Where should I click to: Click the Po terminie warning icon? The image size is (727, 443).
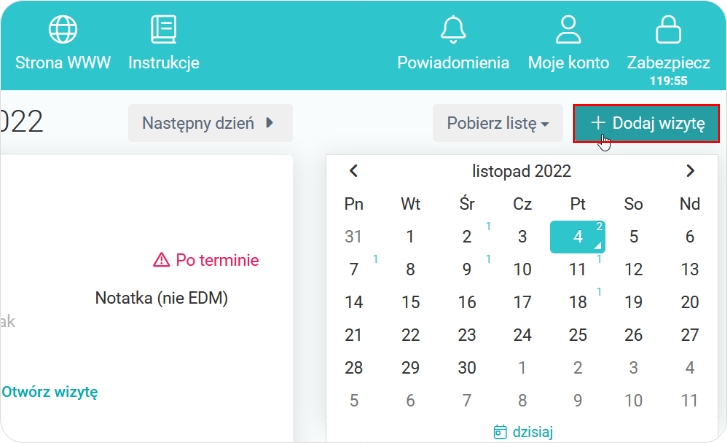162,260
